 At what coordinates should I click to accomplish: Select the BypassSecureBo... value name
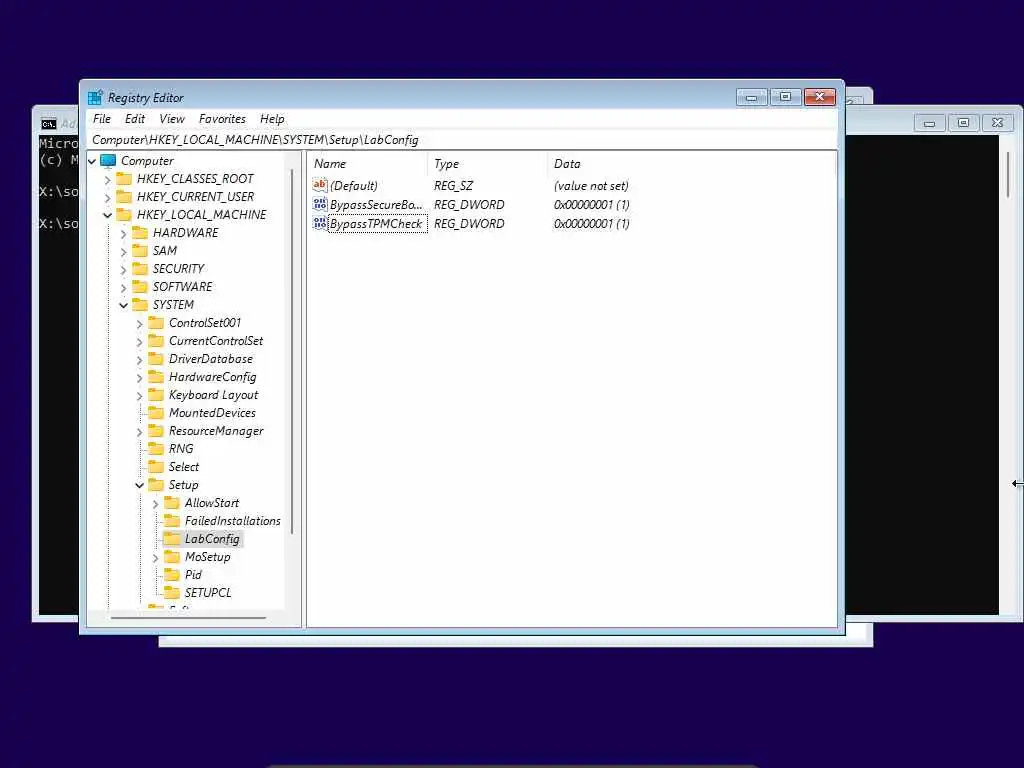click(x=376, y=204)
